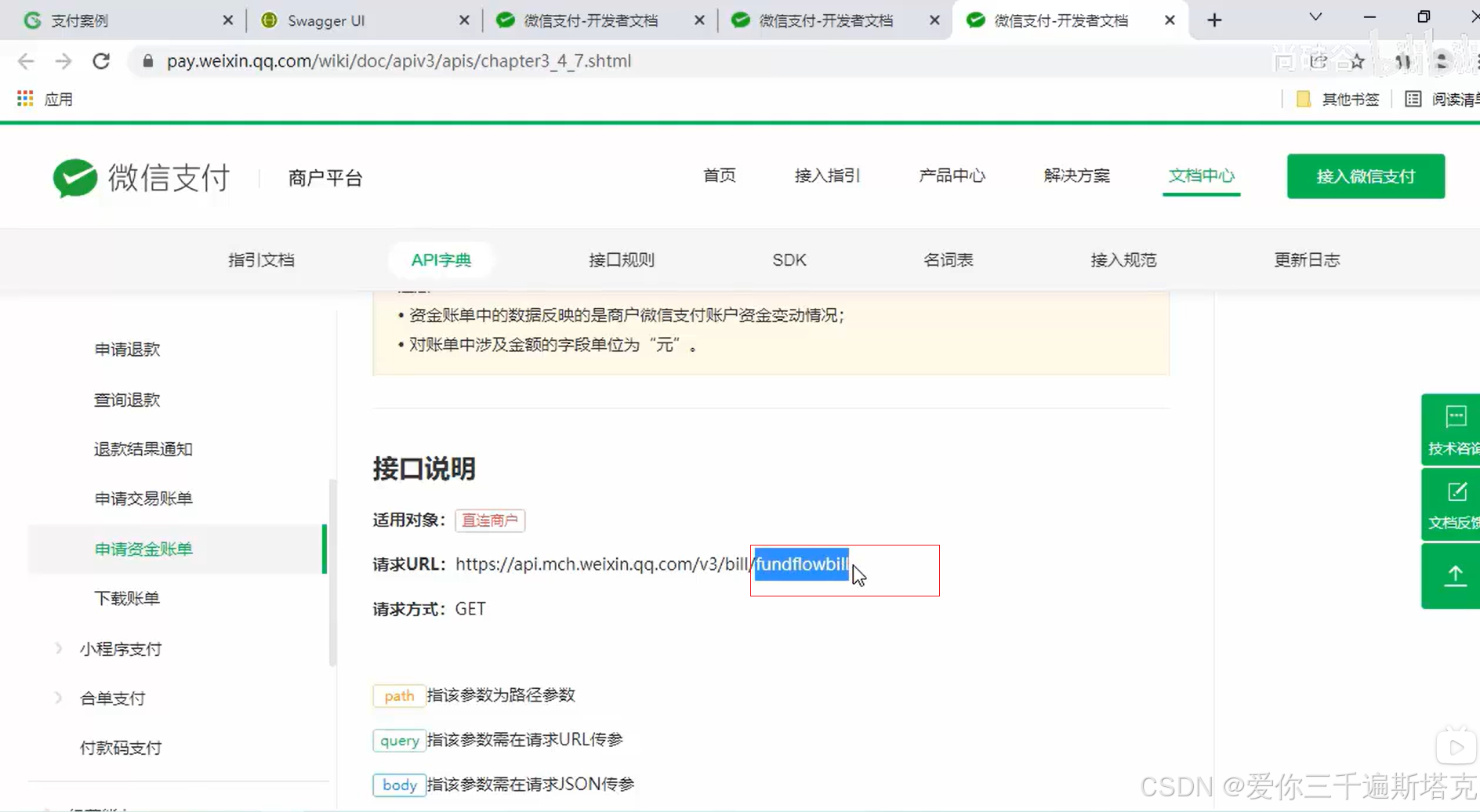Close the 支付案例 tab

coord(228,20)
